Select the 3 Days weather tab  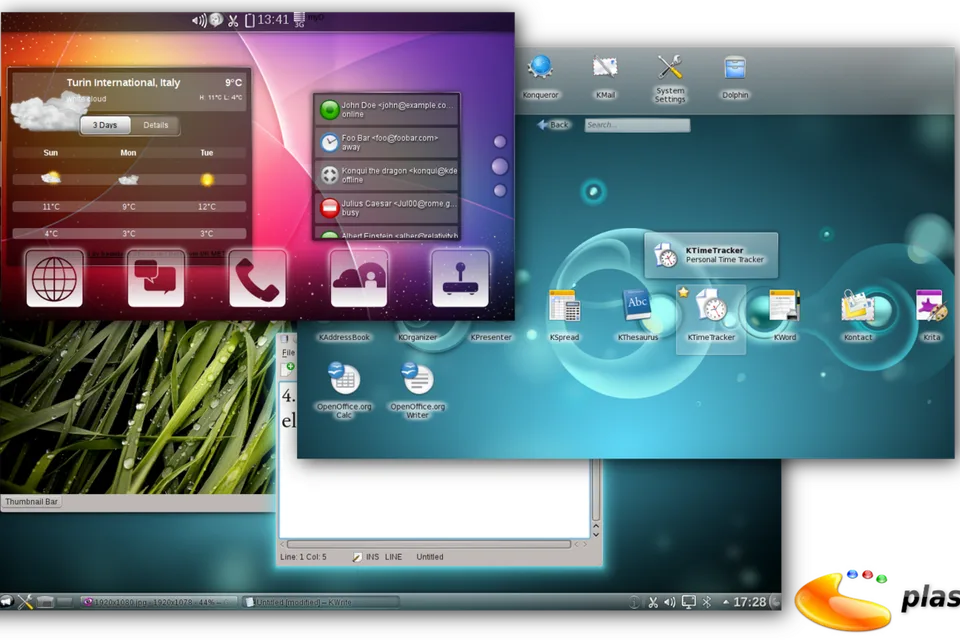[105, 125]
